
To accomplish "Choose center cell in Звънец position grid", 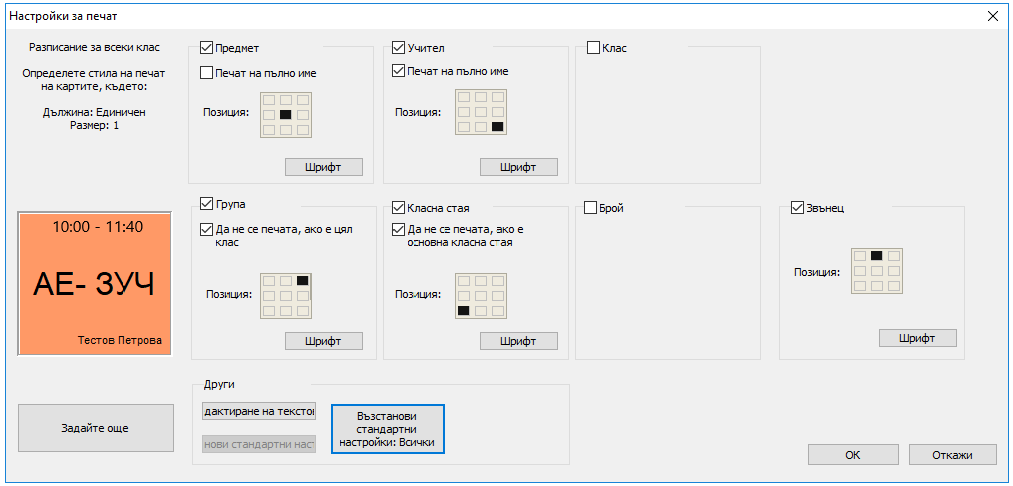I will coord(876,270).
